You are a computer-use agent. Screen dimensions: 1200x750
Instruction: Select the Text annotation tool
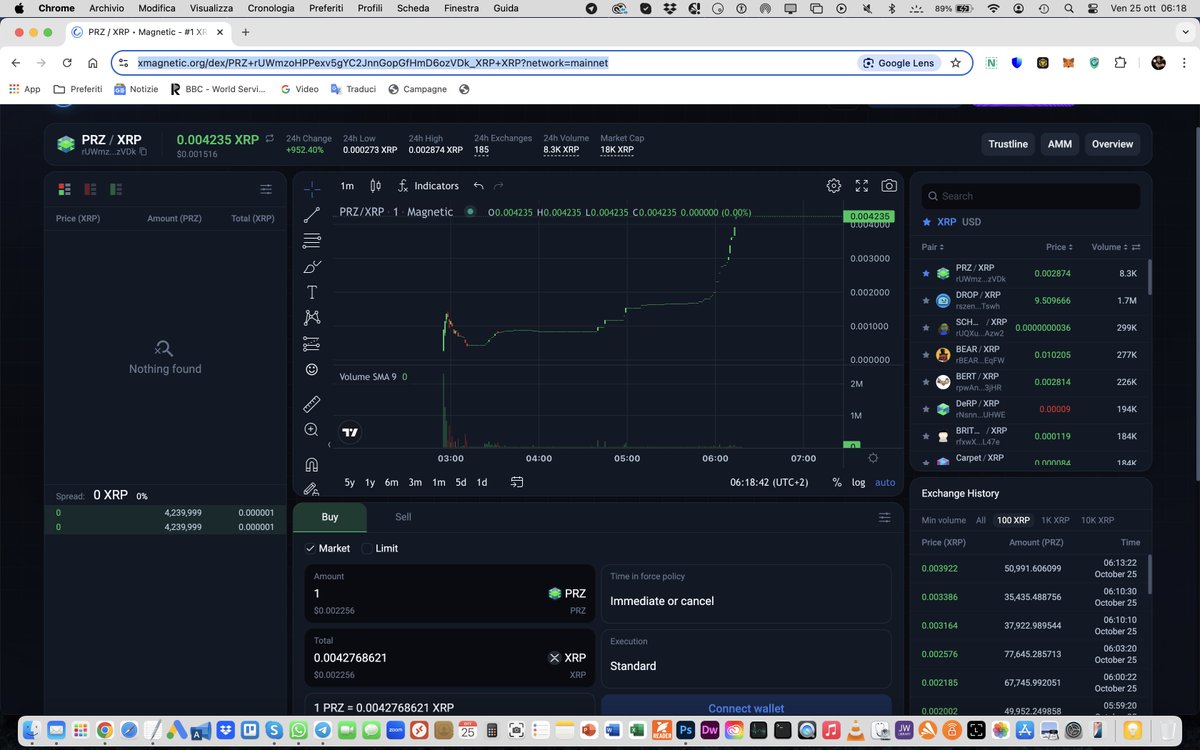(312, 292)
